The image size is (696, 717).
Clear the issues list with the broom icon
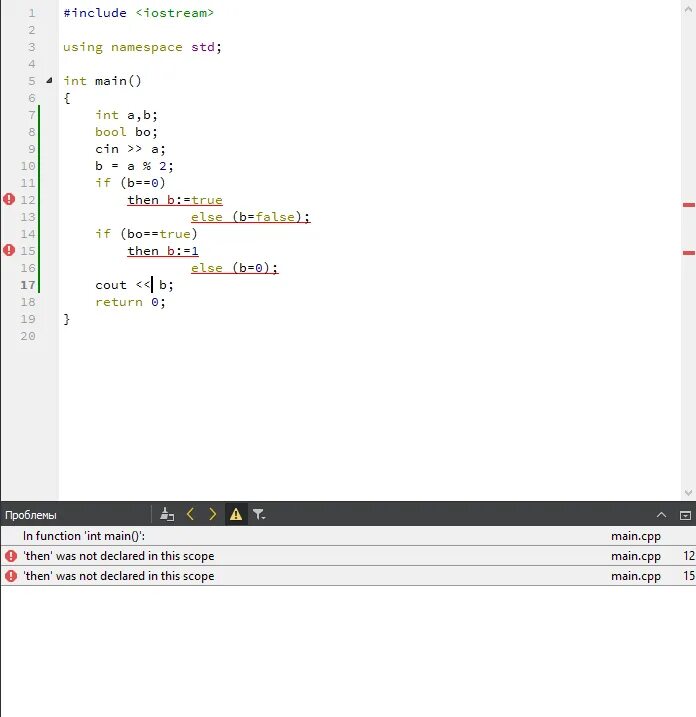tap(167, 514)
